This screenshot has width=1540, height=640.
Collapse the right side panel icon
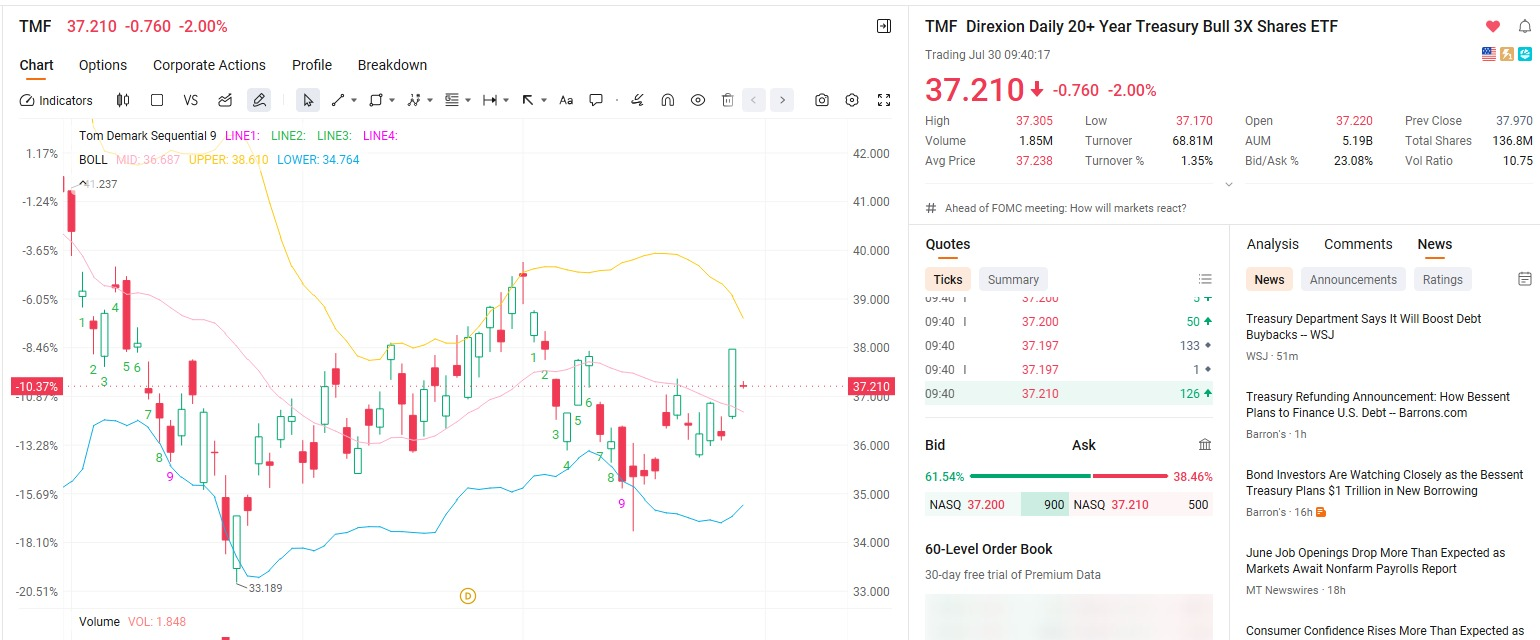click(x=884, y=26)
